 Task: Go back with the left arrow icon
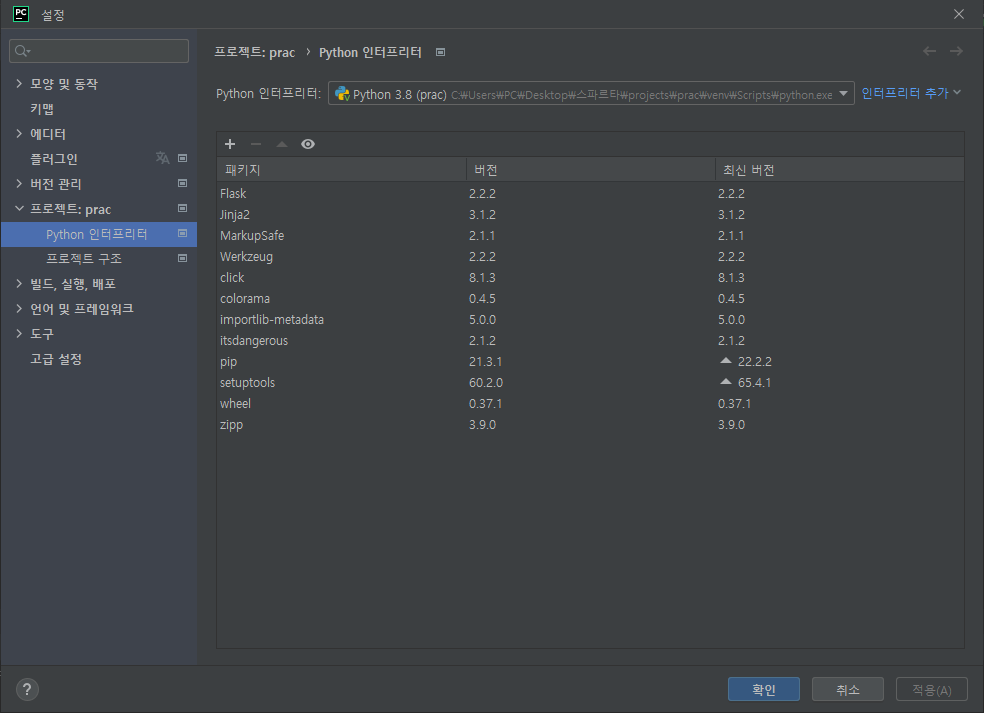[929, 51]
